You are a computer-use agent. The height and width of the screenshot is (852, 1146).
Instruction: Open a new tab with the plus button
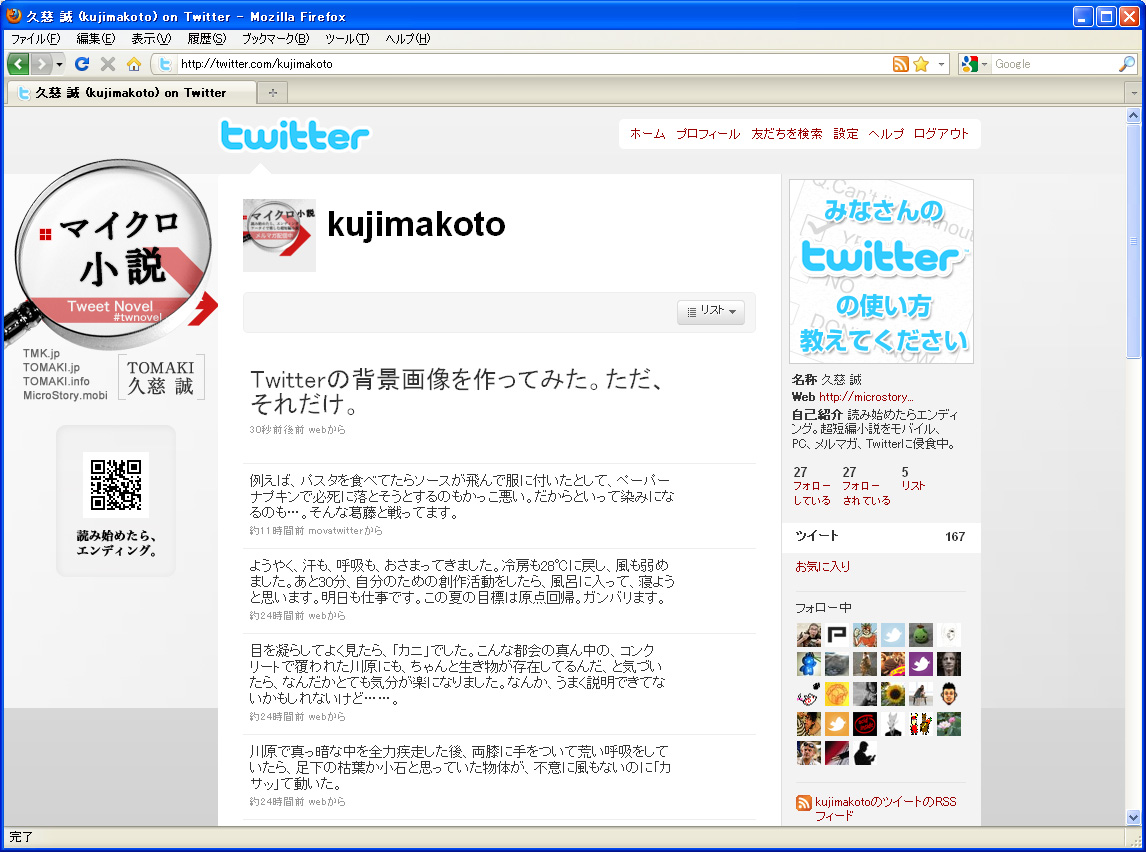(273, 93)
